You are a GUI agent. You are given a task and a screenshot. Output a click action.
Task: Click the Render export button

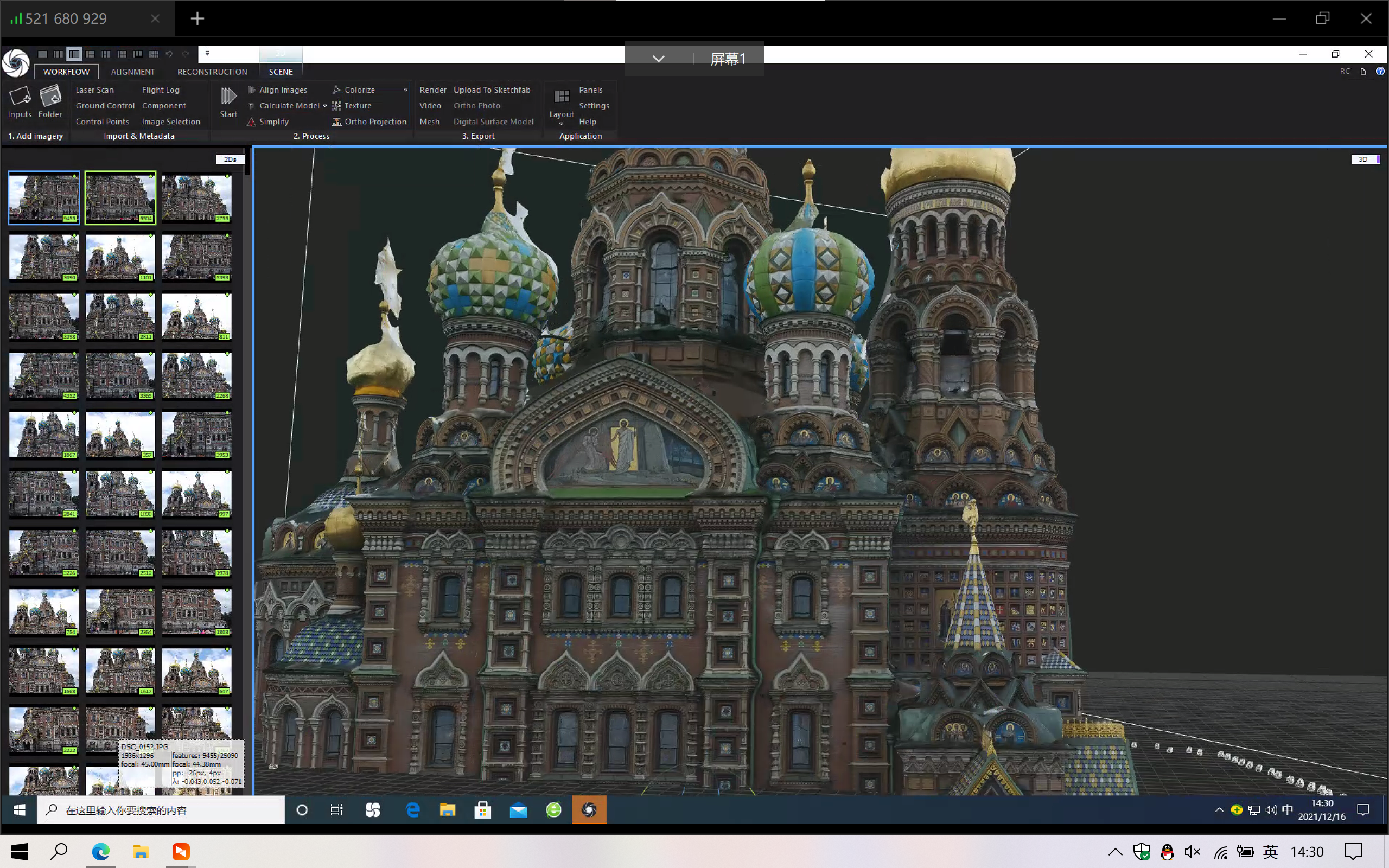[x=433, y=90]
